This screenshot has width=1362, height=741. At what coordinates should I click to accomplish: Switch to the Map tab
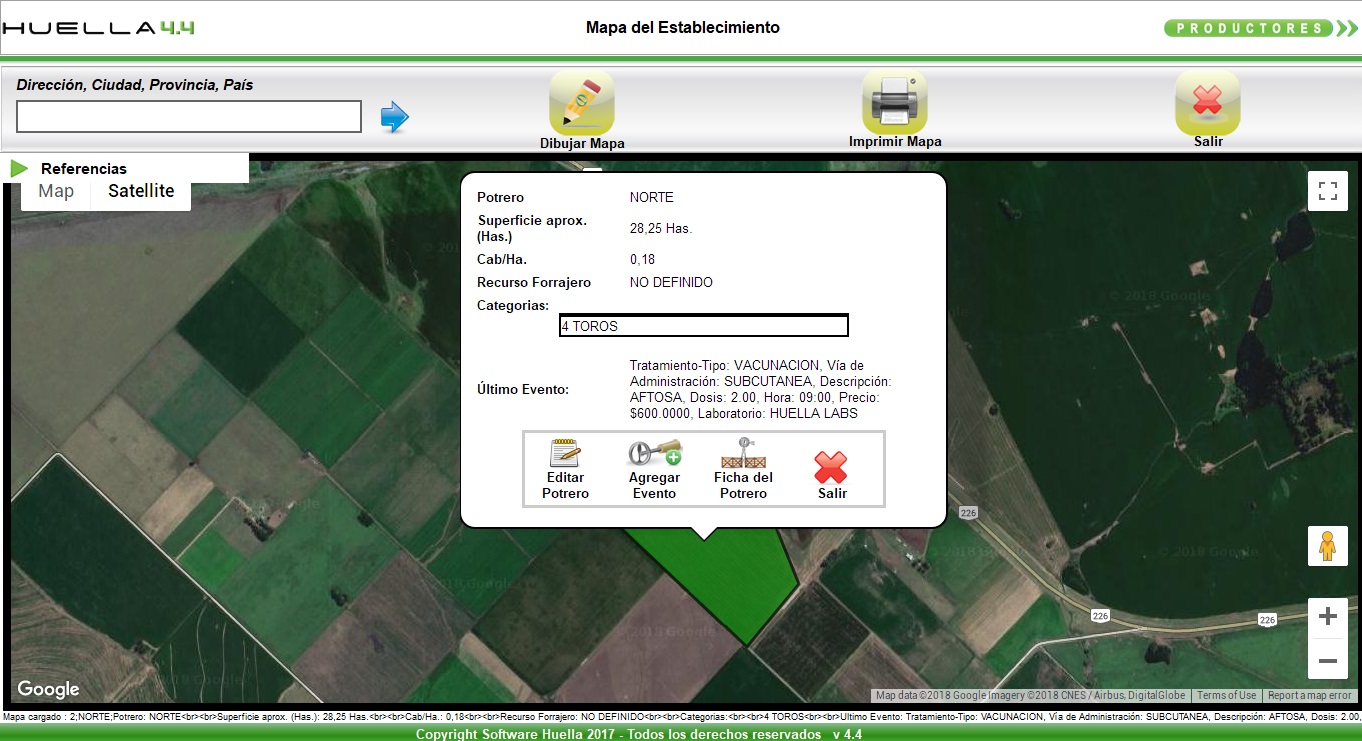coord(55,190)
